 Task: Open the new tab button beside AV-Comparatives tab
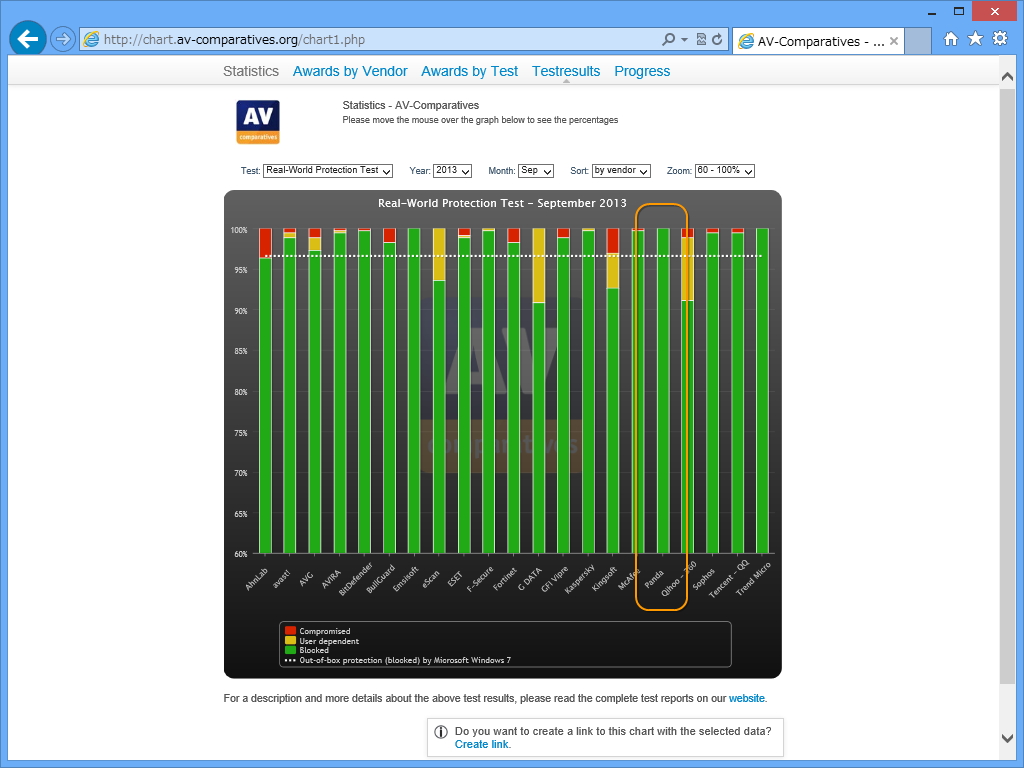pyautogui.click(x=918, y=40)
